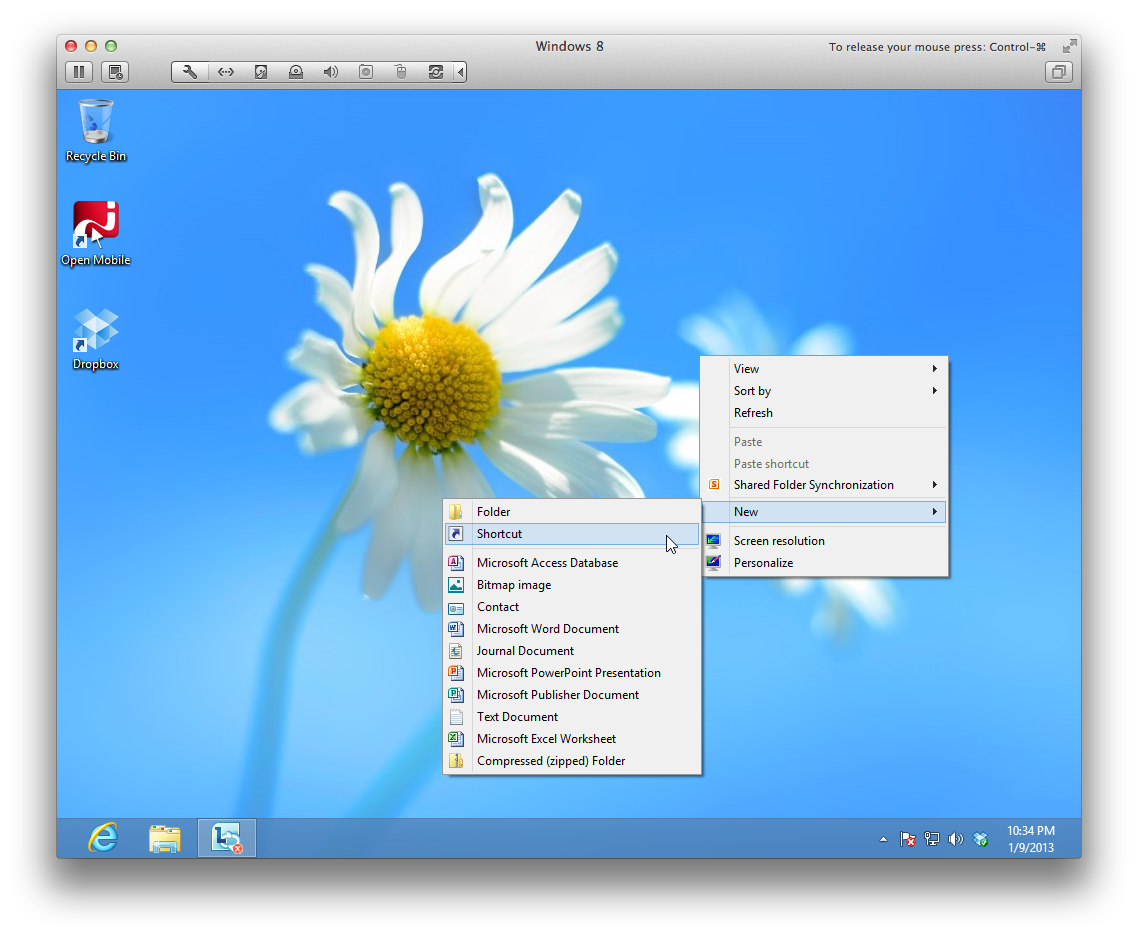This screenshot has width=1138, height=937.
Task: Click the volume icon in Windows system tray
Action: pos(955,839)
